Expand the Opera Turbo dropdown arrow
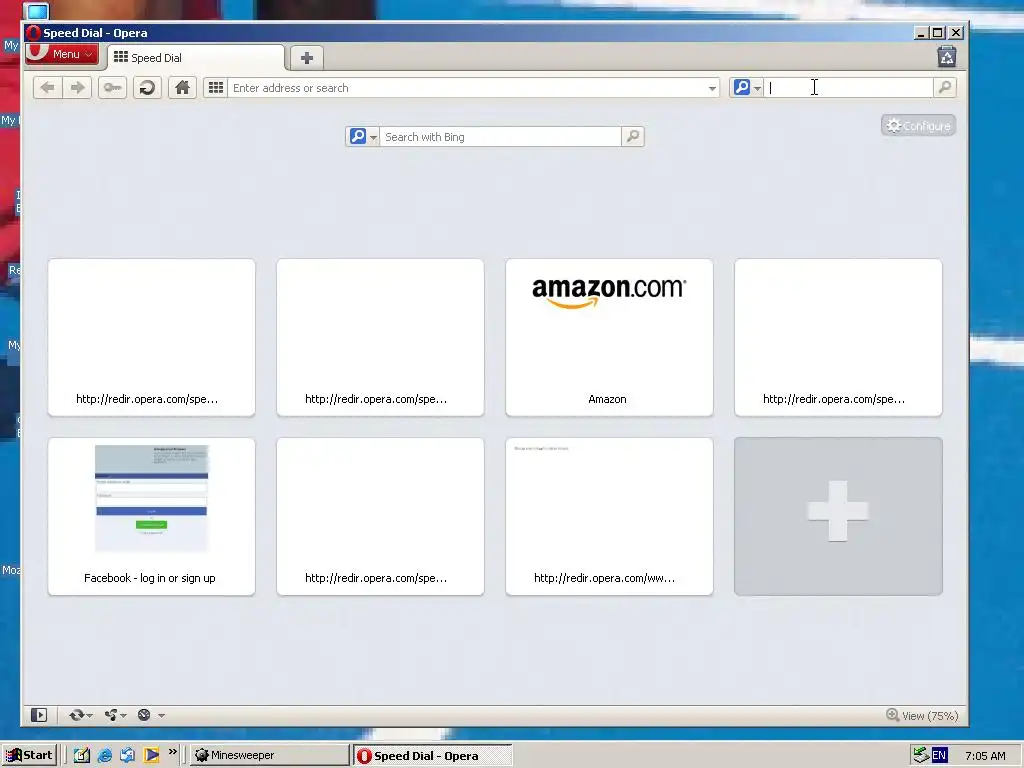 point(161,716)
